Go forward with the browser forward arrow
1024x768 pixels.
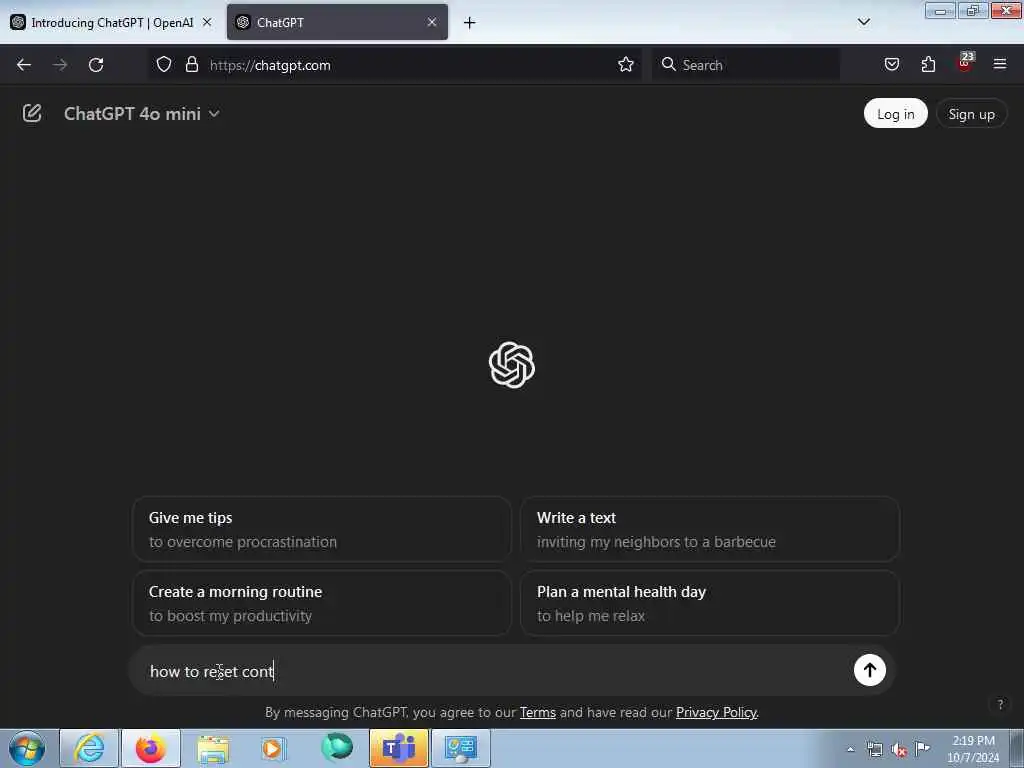[60, 65]
